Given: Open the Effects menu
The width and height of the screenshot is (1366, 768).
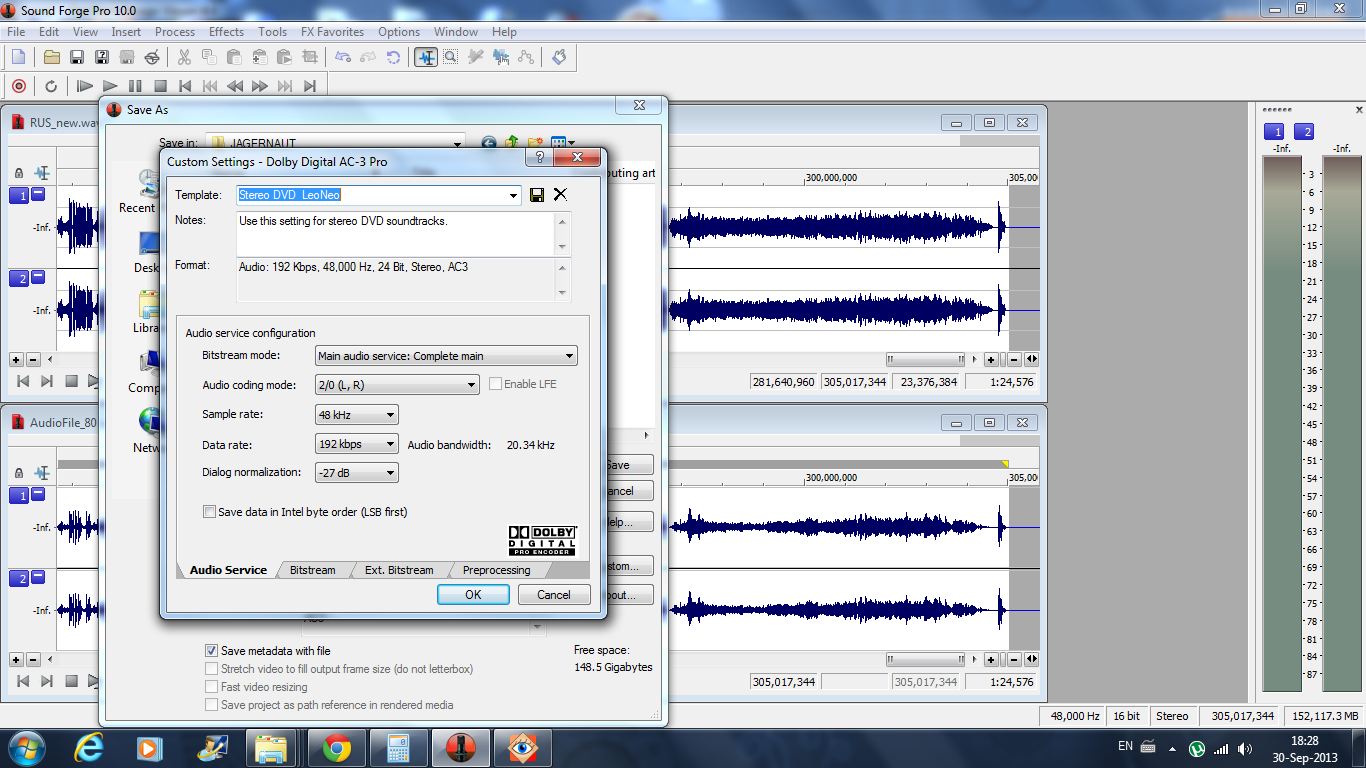Looking at the screenshot, I should (x=226, y=32).
